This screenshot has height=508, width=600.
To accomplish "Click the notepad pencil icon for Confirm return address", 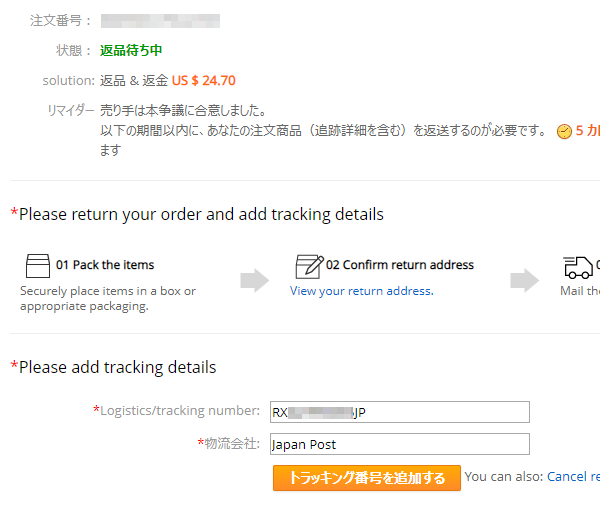I will [310, 267].
